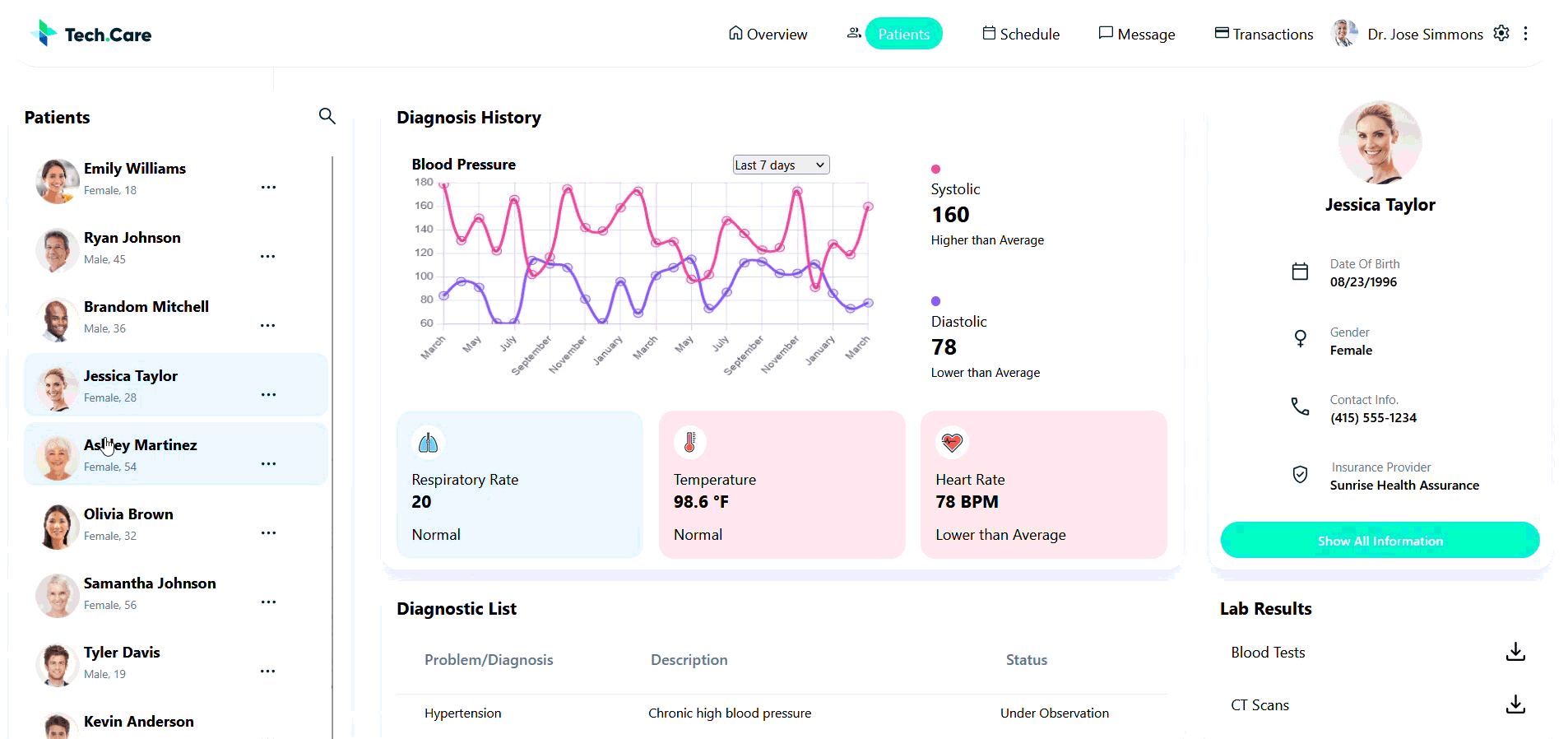Select patient Tyler Davis
Image resolution: width=1568 pixels, height=739 pixels.
click(x=175, y=662)
